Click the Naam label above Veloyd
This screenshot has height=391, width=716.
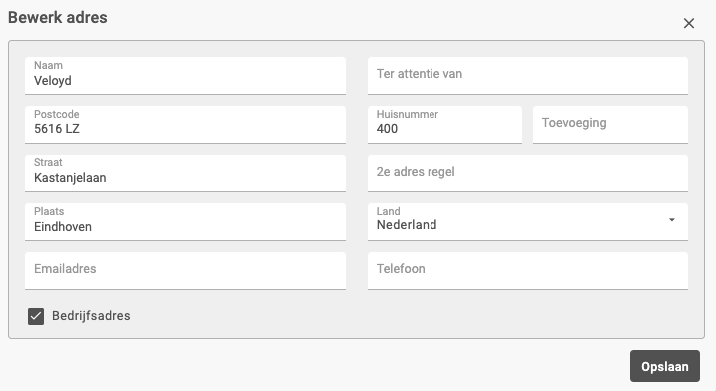48,65
